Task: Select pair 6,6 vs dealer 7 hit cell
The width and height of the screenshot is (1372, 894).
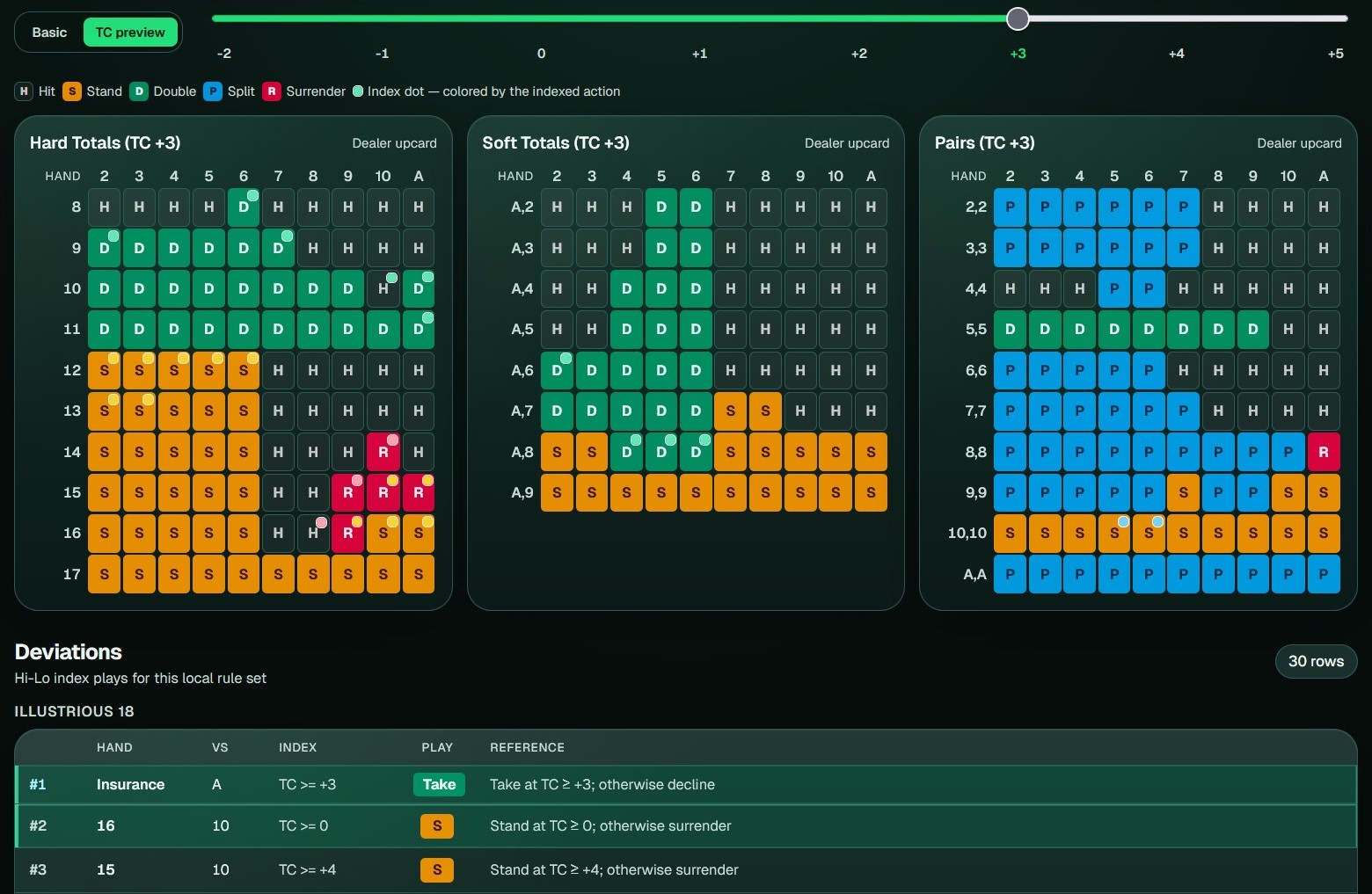Action: pos(1184,370)
